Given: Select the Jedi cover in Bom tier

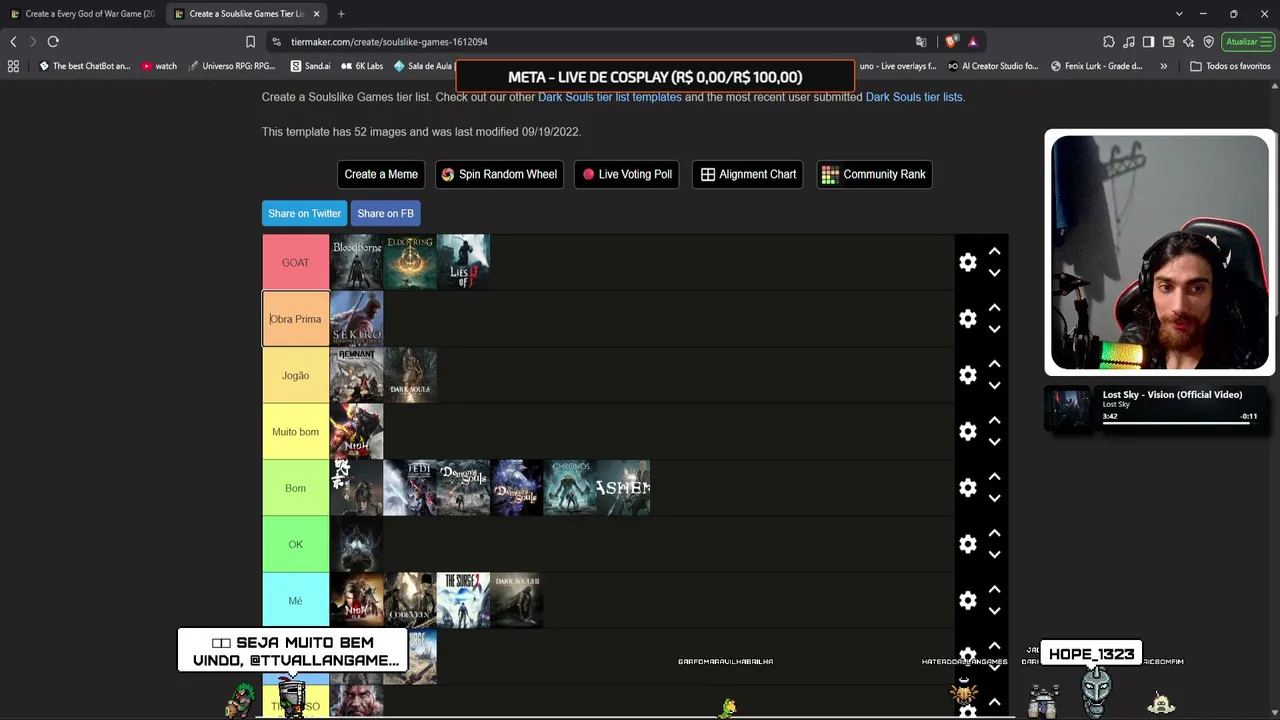Looking at the screenshot, I should [x=410, y=488].
